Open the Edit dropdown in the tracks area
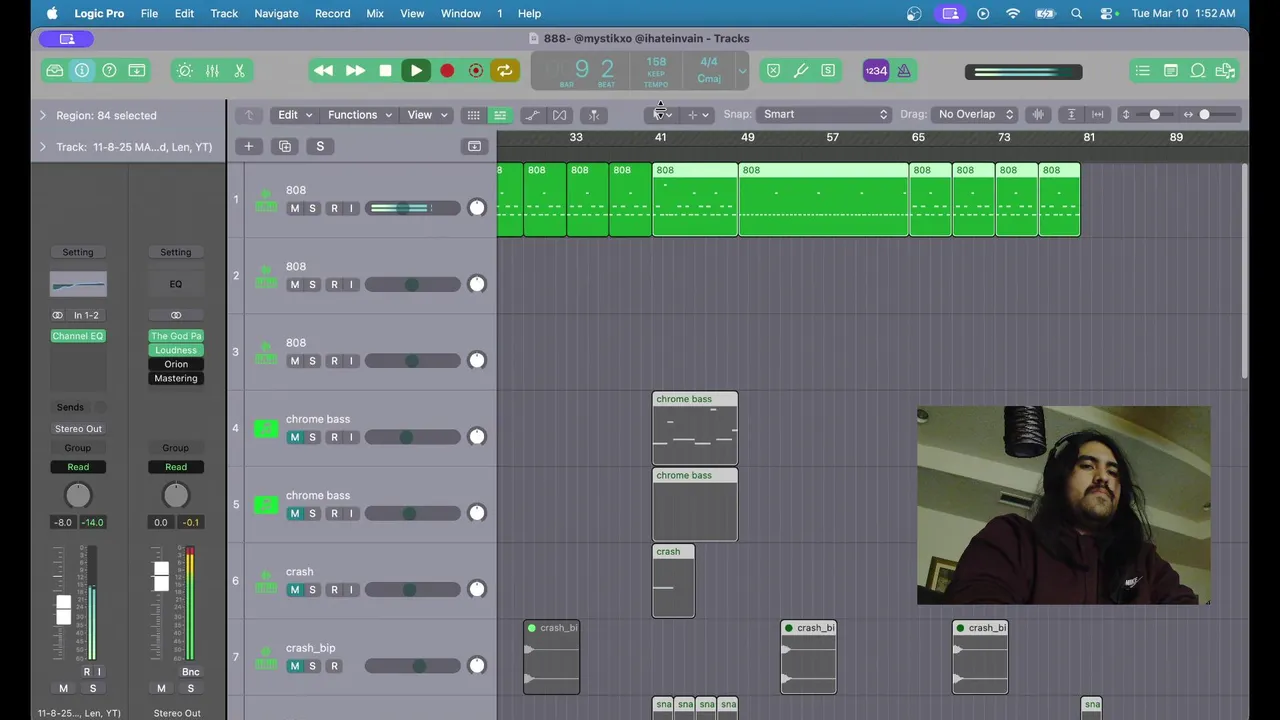This screenshot has width=1280, height=720. pos(295,115)
